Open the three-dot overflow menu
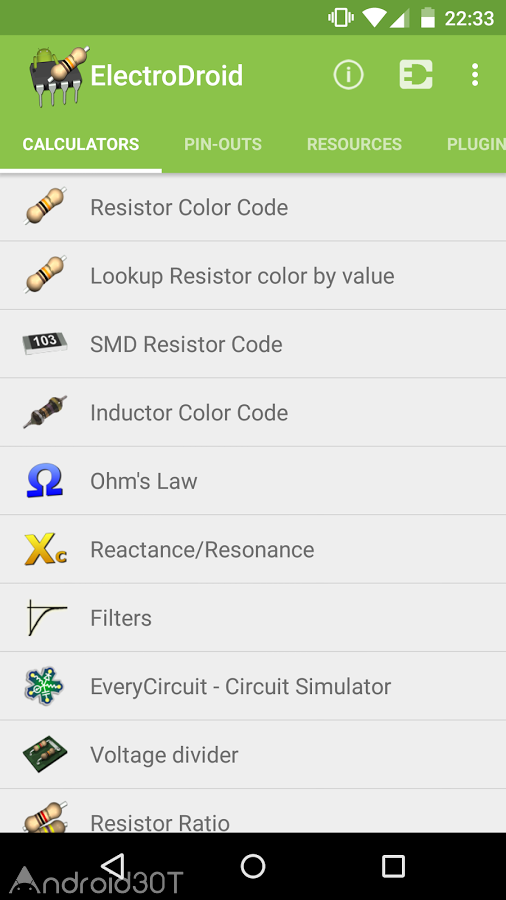 pyautogui.click(x=474, y=75)
